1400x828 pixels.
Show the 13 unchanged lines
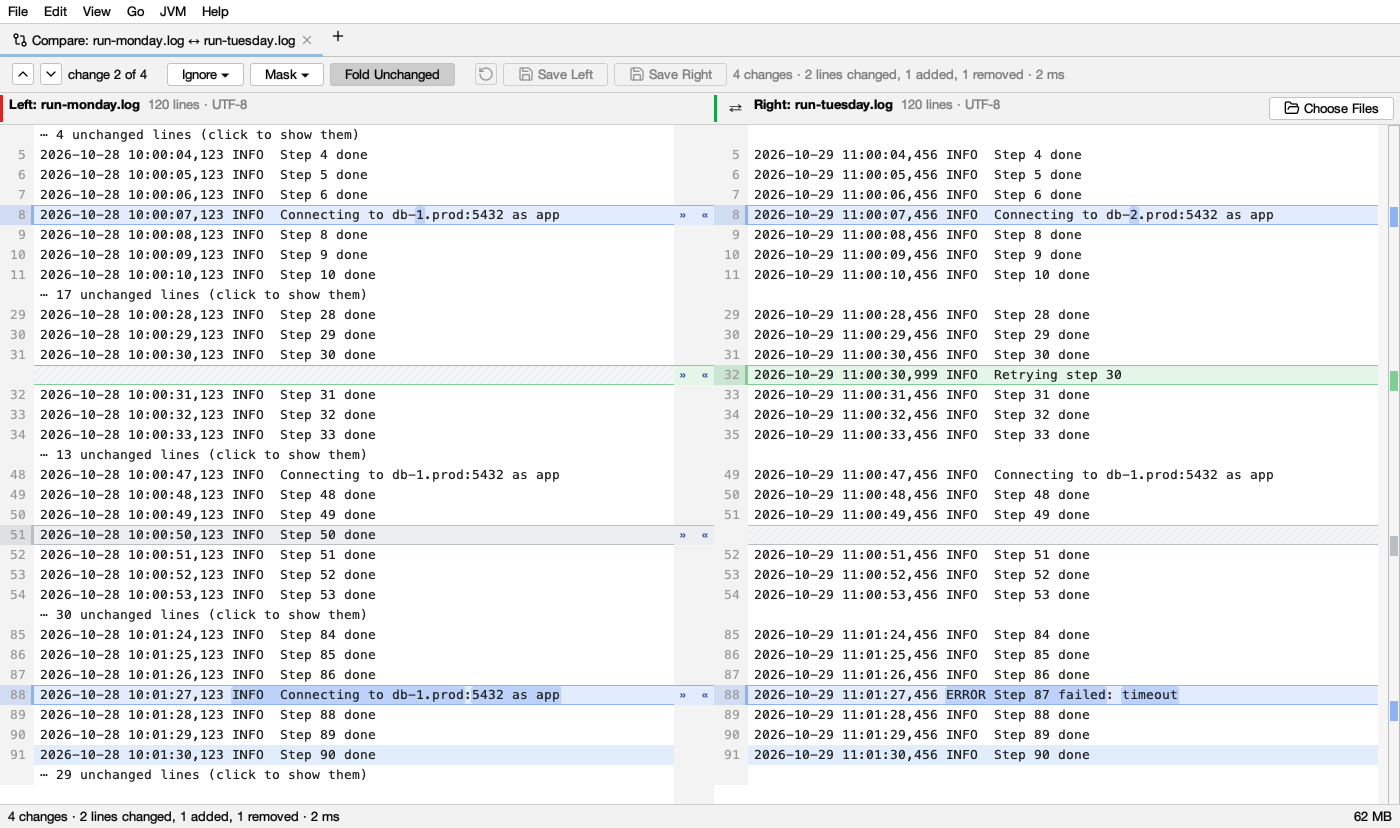coord(203,455)
